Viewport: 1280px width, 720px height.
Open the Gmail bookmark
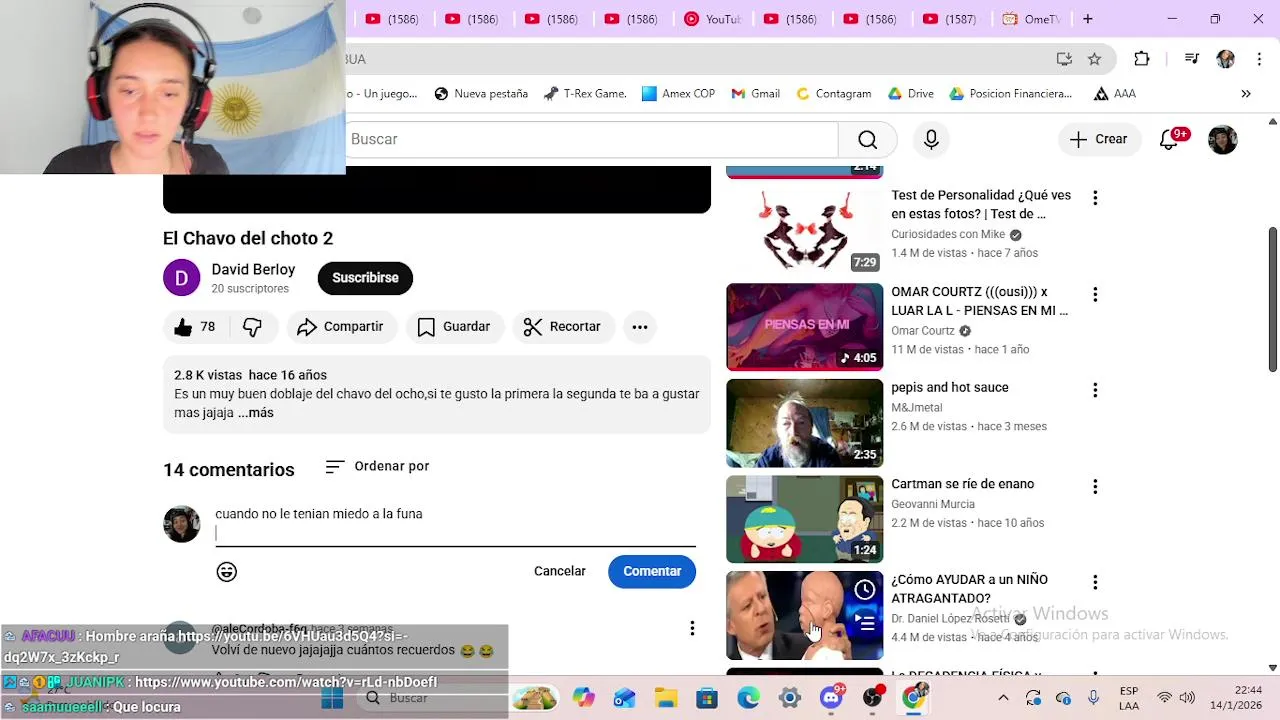tap(755, 94)
